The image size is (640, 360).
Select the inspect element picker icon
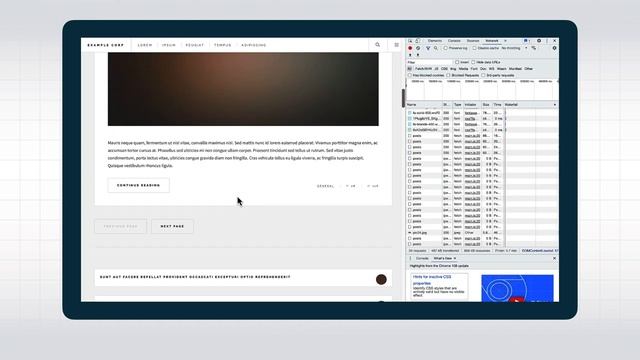coord(410,41)
